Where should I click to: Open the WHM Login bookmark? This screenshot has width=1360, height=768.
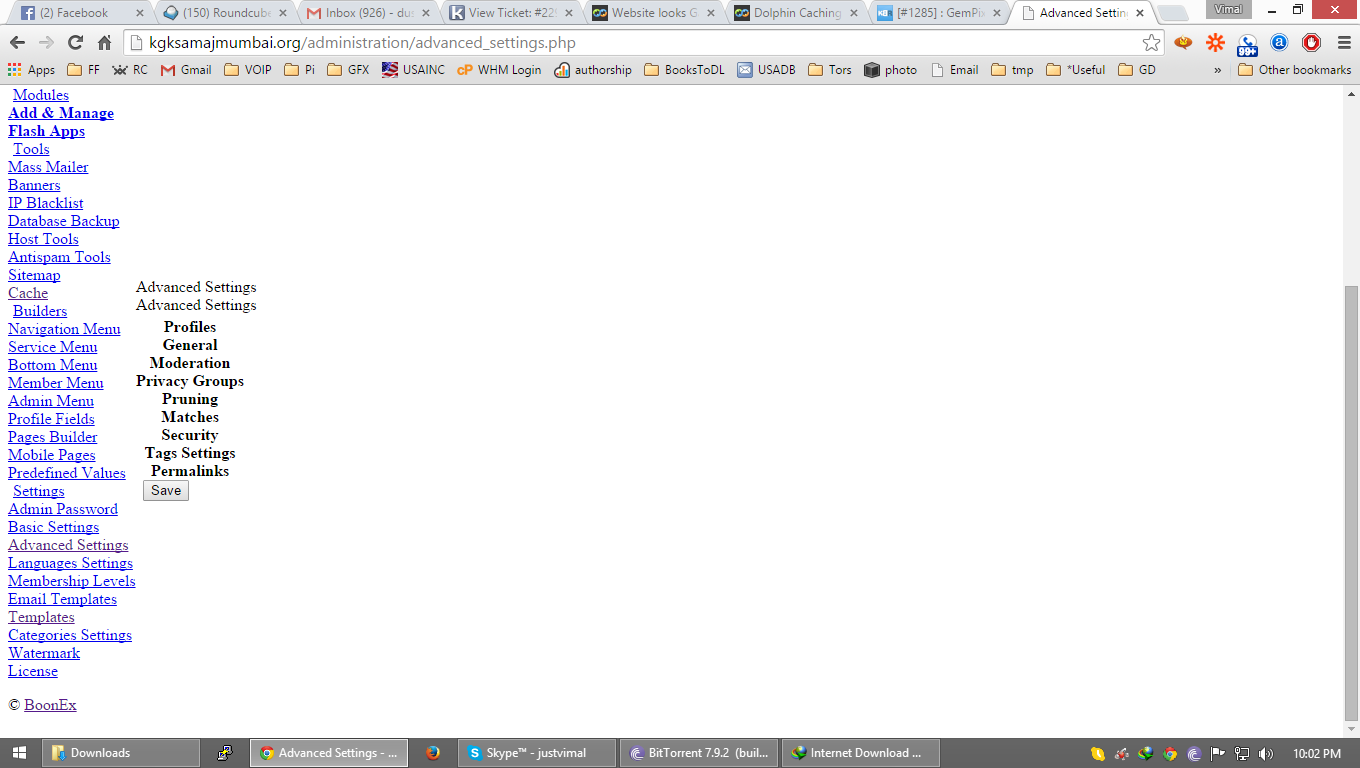click(499, 70)
